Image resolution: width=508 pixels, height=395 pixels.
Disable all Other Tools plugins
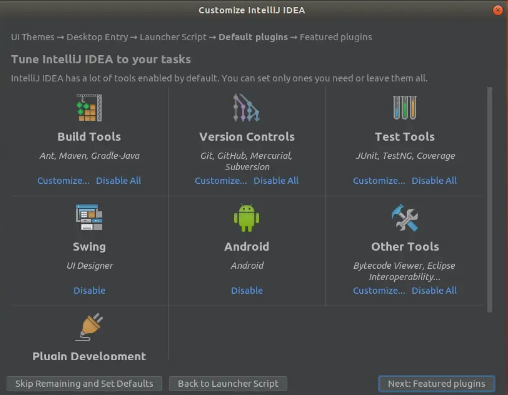[434, 291]
